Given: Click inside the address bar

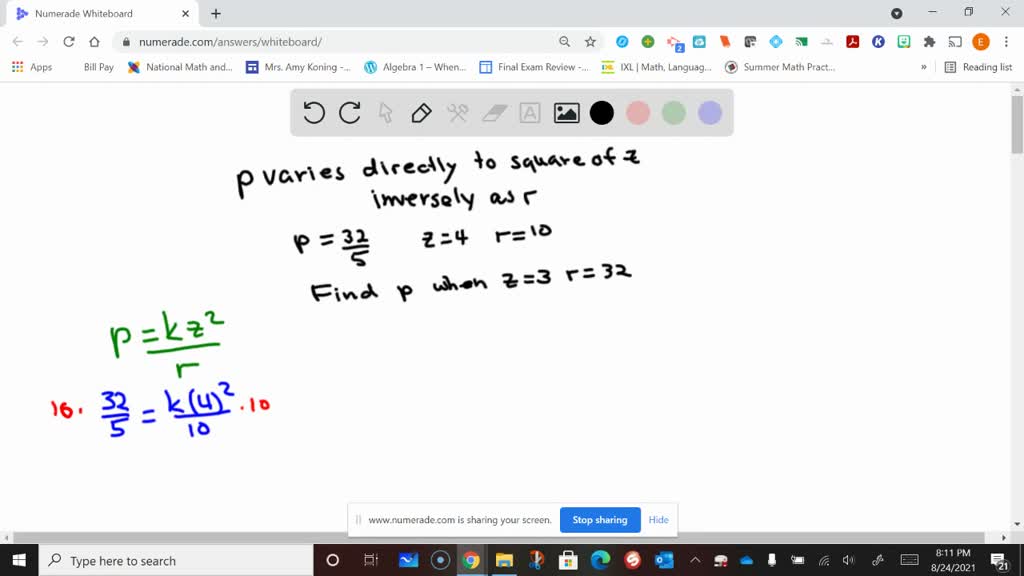Looking at the screenshot, I should 300,42.
